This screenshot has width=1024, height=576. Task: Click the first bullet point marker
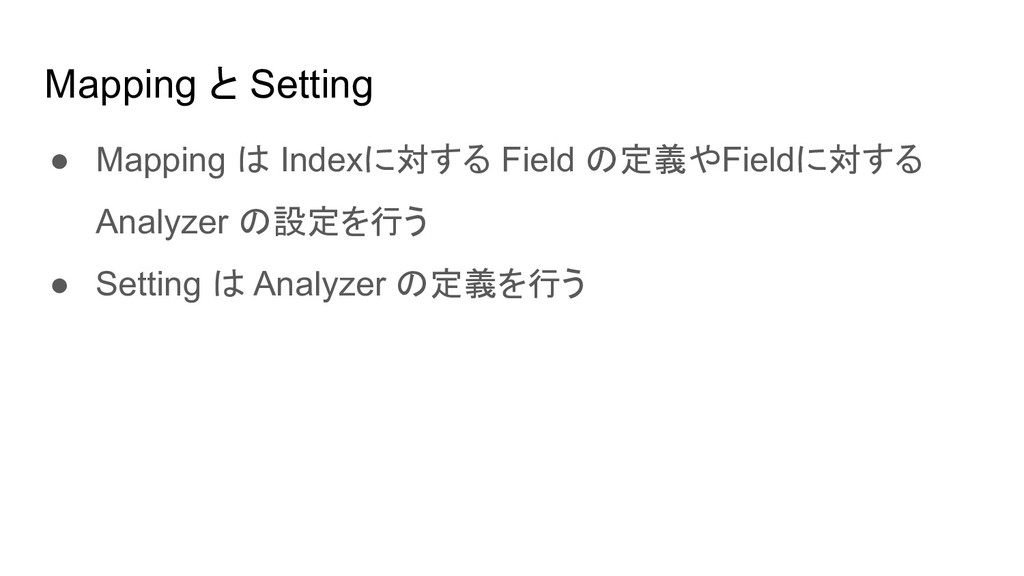tap(59, 161)
